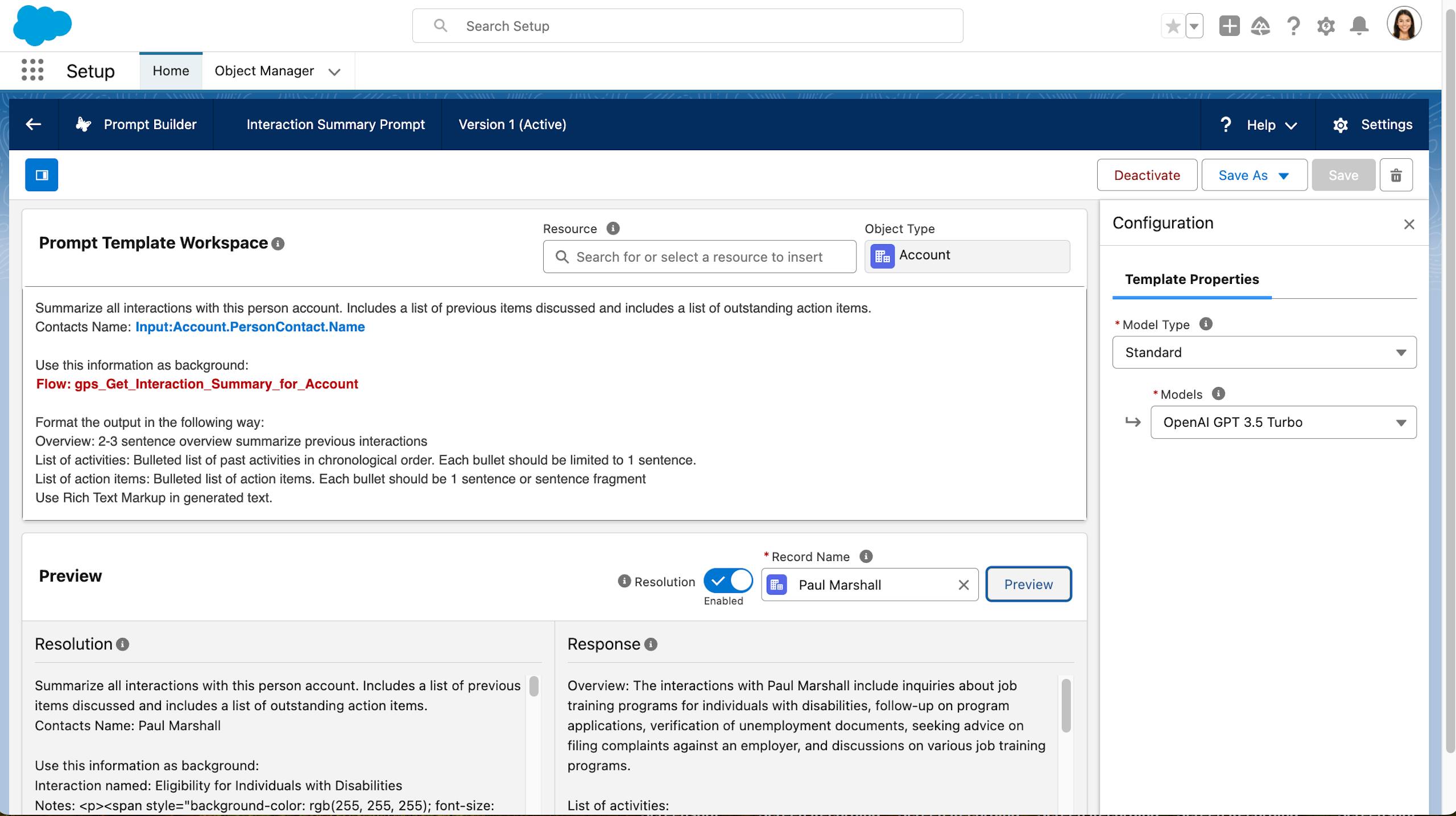Click the Response panel scrollbar
This screenshot has width=1456, height=816.
pyautogui.click(x=1066, y=706)
